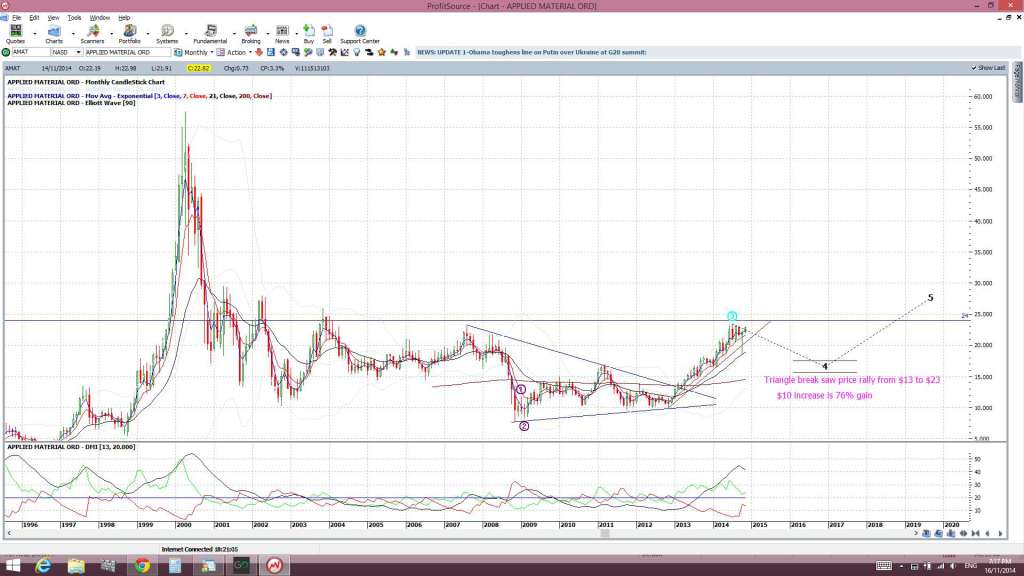Click the circled wave 2 marker

524,426
